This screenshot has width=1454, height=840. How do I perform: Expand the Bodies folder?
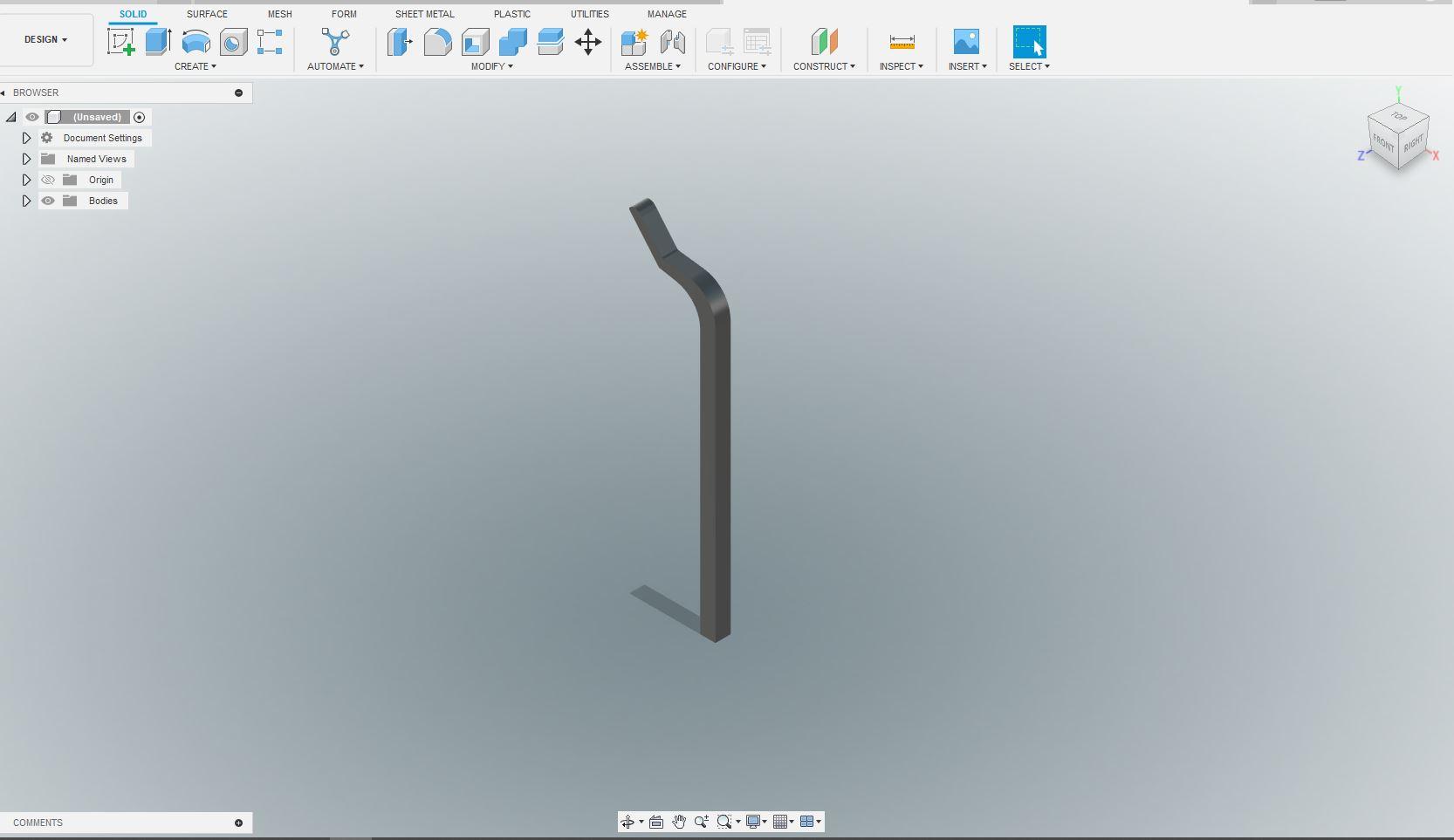pos(26,201)
